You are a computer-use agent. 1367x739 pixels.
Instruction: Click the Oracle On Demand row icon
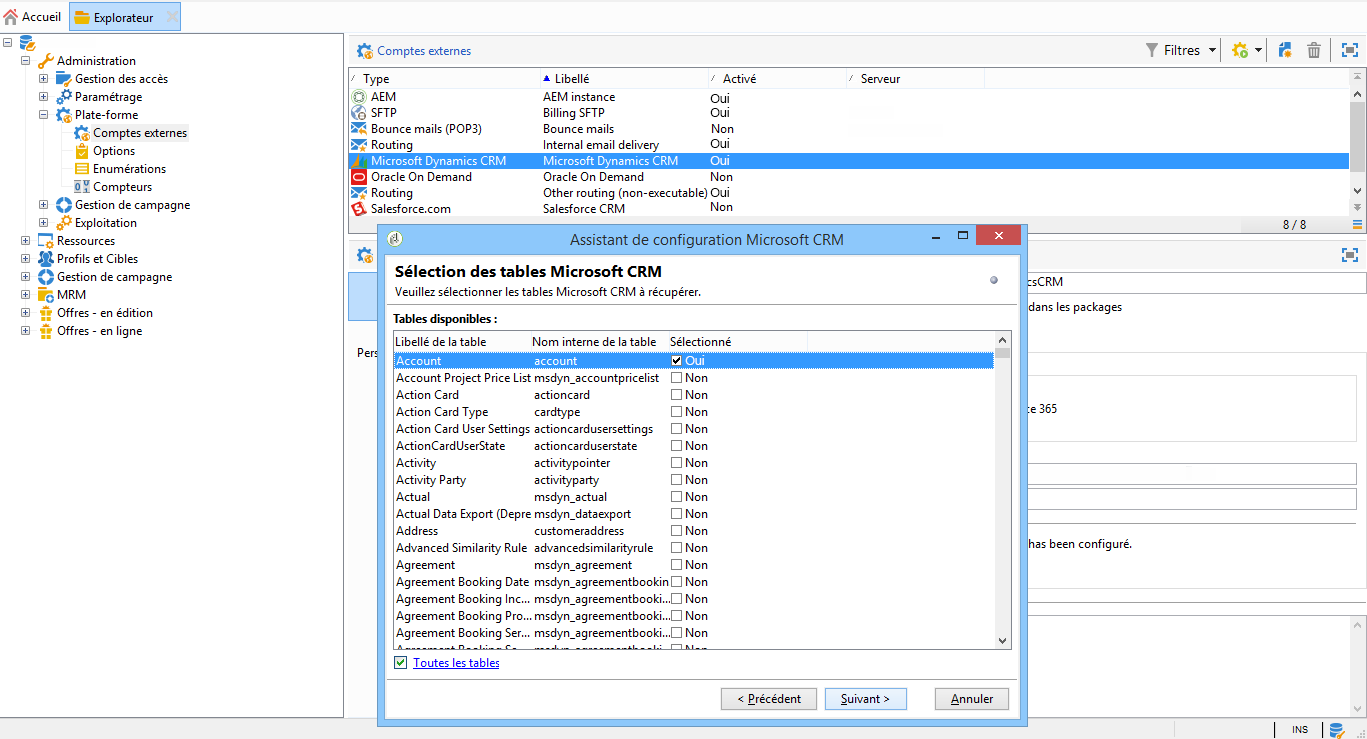point(359,177)
